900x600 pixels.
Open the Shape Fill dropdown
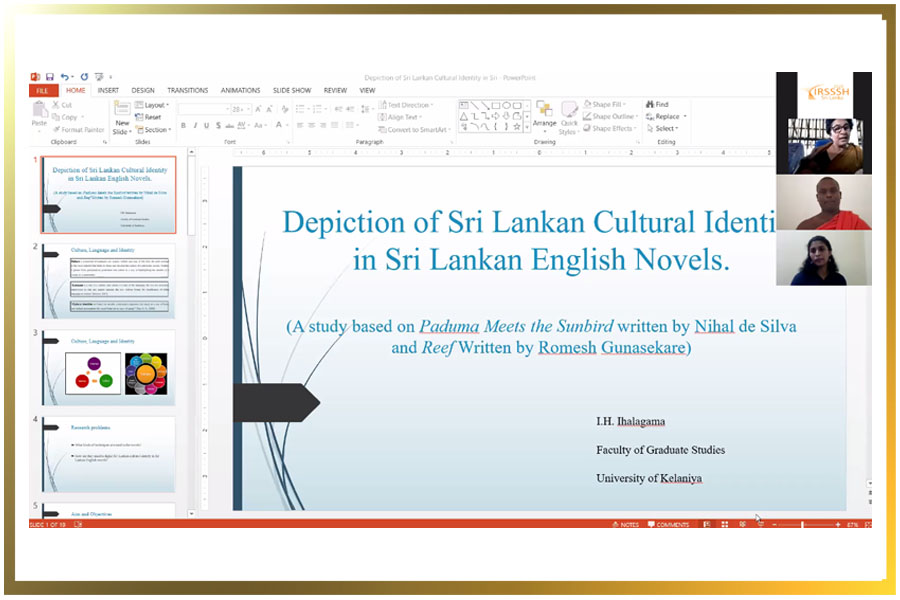click(604, 104)
